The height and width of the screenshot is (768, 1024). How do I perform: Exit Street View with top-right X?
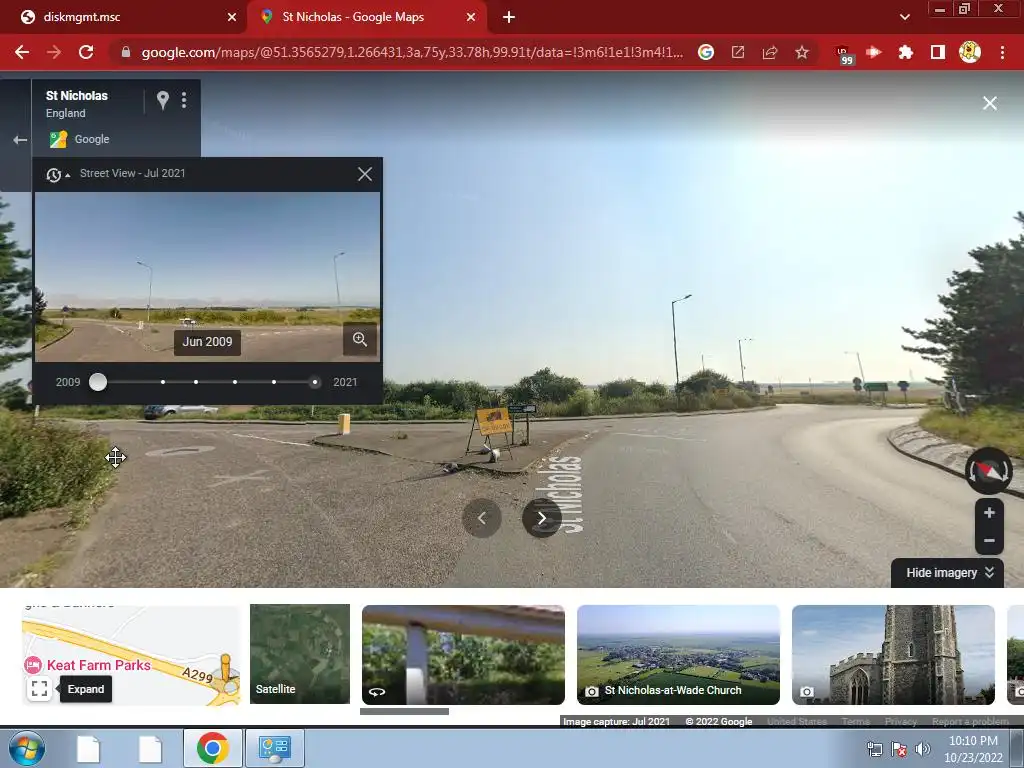(990, 103)
